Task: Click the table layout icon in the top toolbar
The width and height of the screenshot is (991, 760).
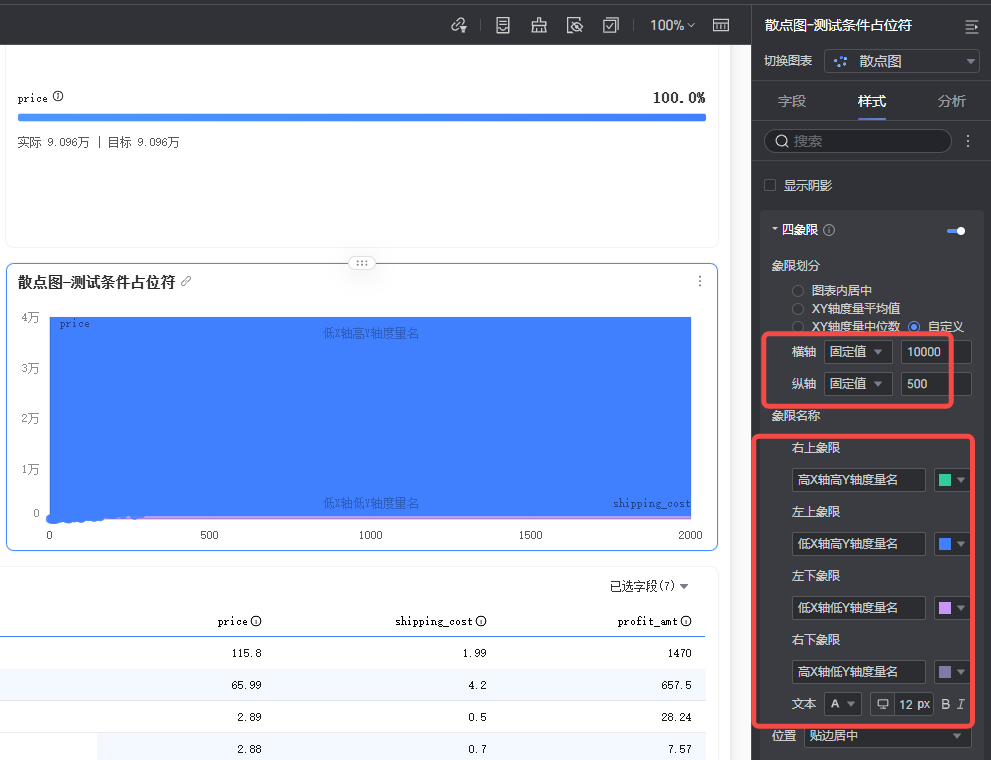Action: pyautogui.click(x=720, y=25)
